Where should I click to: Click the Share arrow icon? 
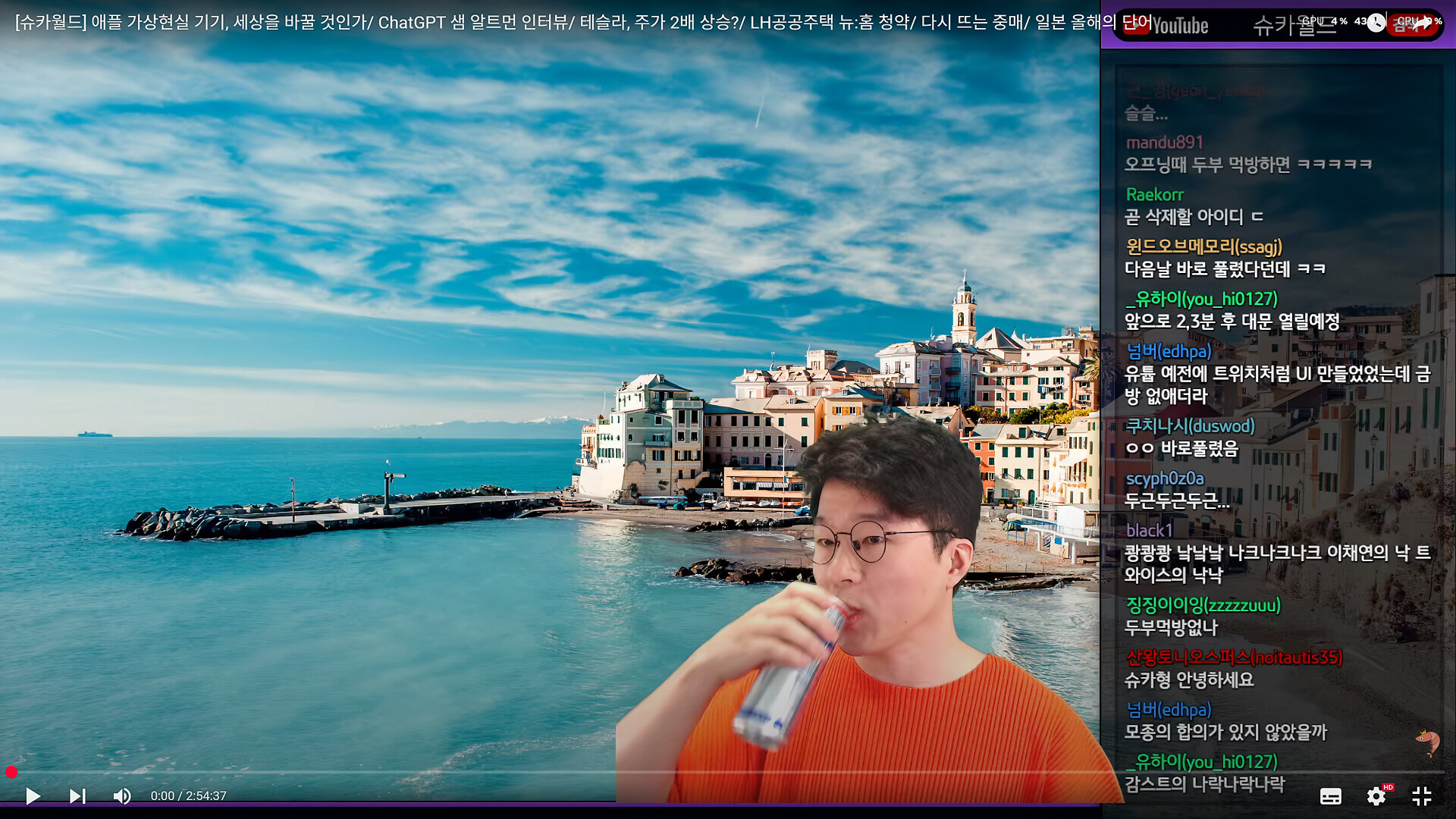coord(1423,23)
